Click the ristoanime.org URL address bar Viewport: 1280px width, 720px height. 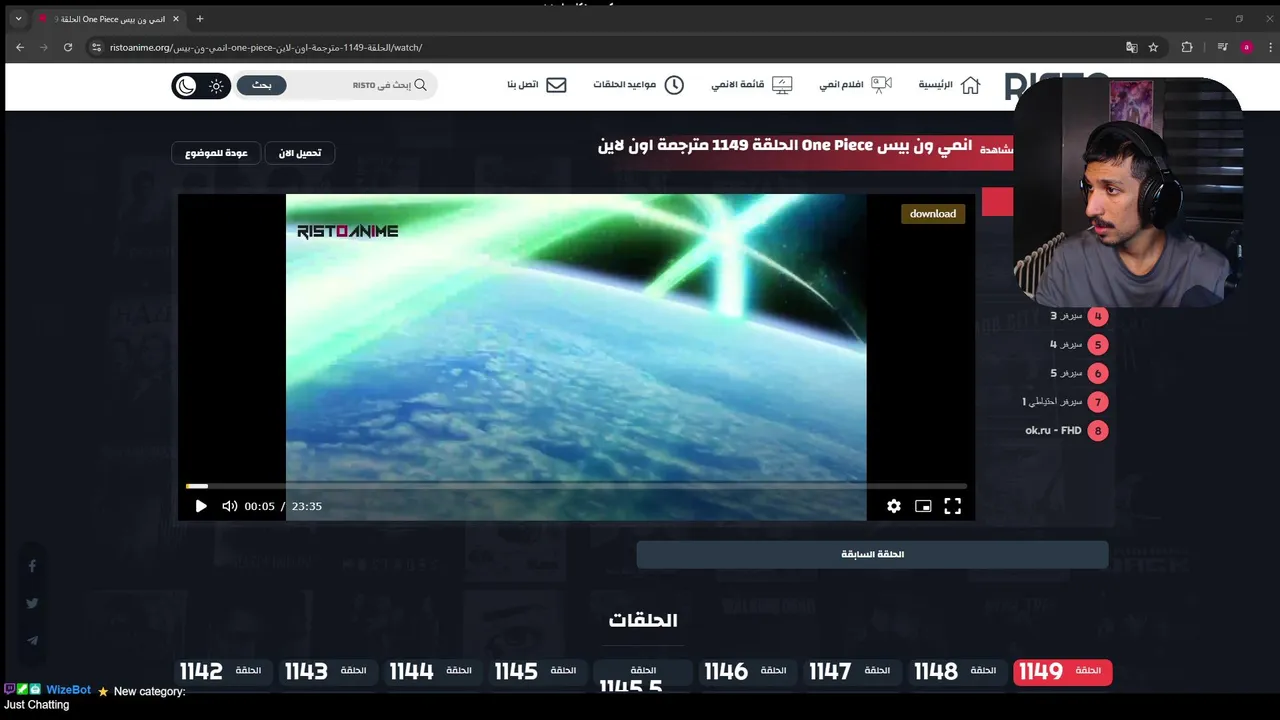[600, 47]
